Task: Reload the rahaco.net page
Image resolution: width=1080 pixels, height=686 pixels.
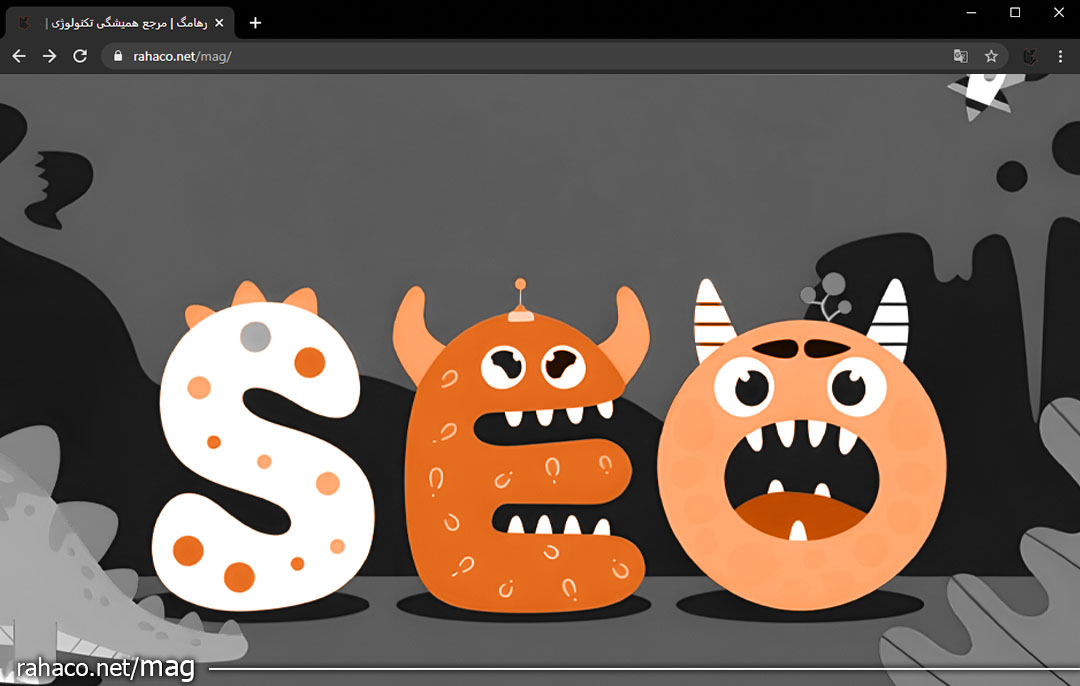Action: (x=80, y=56)
